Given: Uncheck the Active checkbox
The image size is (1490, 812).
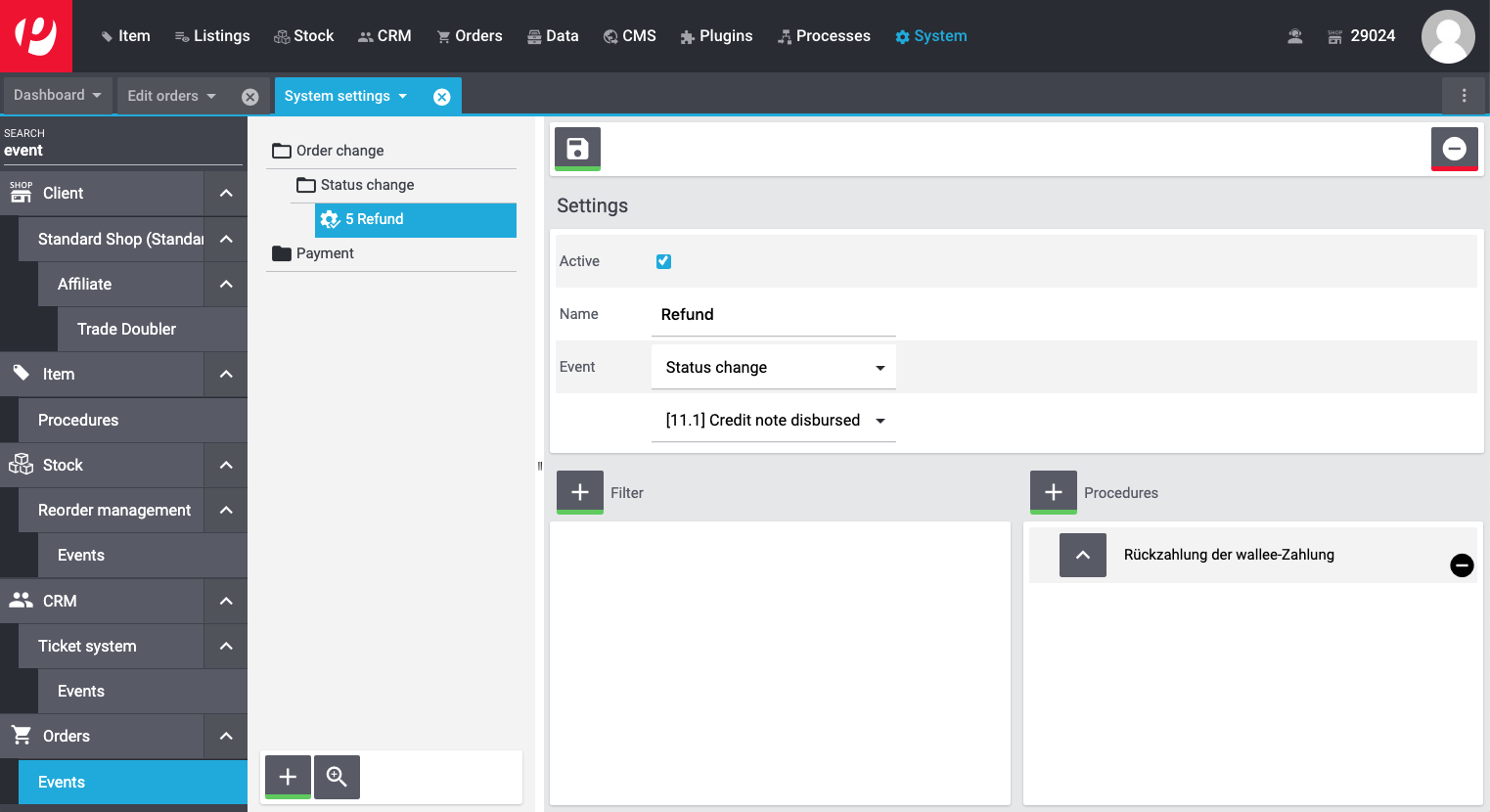Looking at the screenshot, I should tap(663, 261).
